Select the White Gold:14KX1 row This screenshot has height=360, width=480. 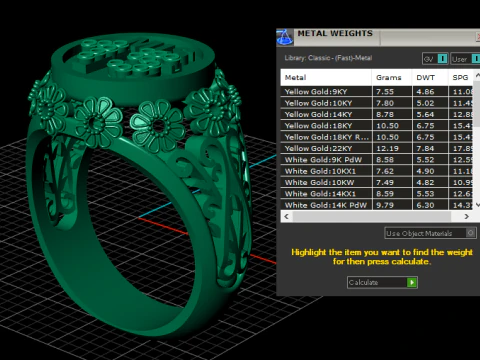(377, 194)
